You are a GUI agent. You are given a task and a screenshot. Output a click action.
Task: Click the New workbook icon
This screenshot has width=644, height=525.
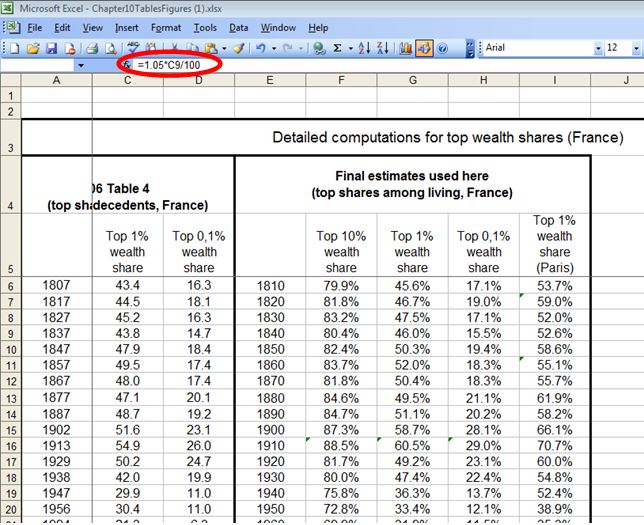(14, 48)
